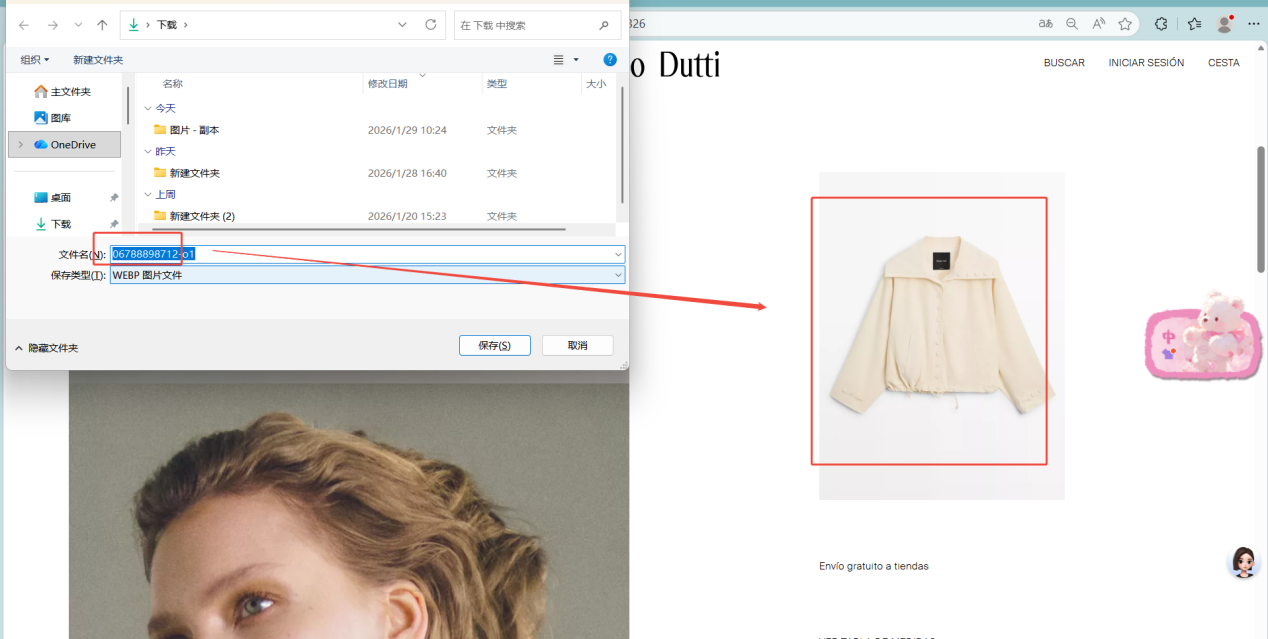Click the 2026/1/20 15:23 date cell
This screenshot has height=639, width=1268.
click(x=407, y=216)
